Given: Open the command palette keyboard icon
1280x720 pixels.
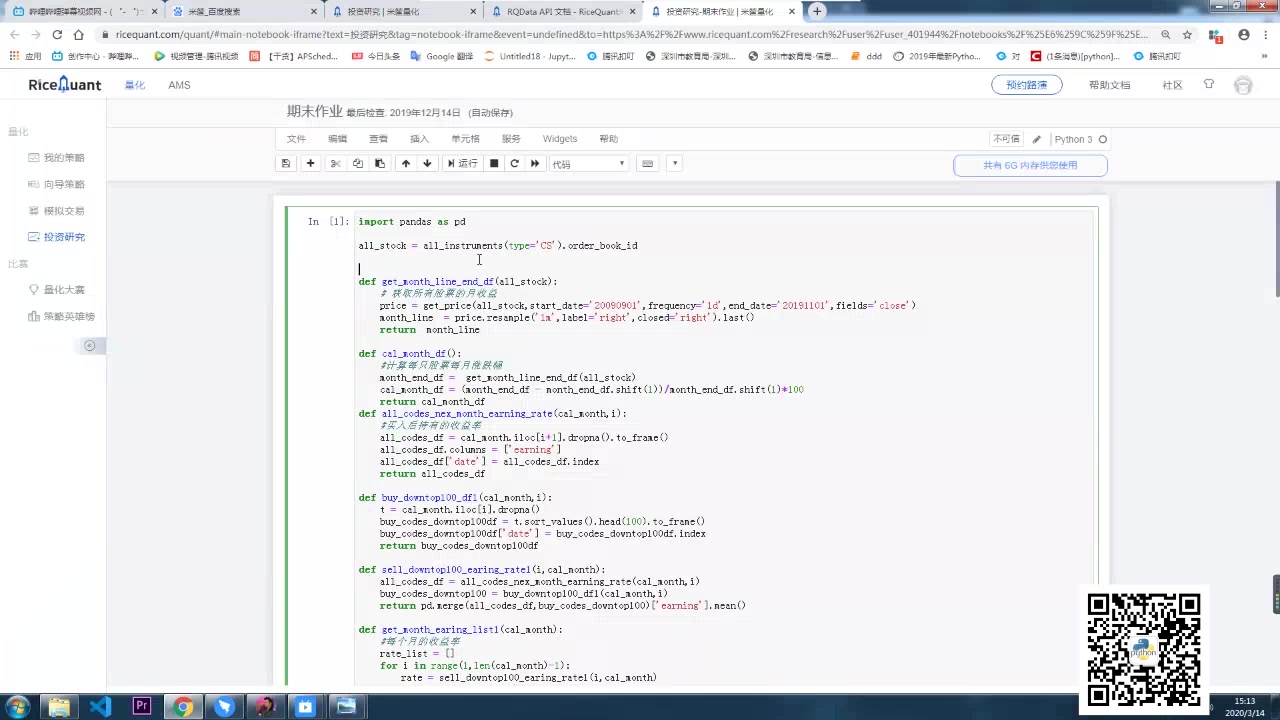Looking at the screenshot, I should click(647, 163).
